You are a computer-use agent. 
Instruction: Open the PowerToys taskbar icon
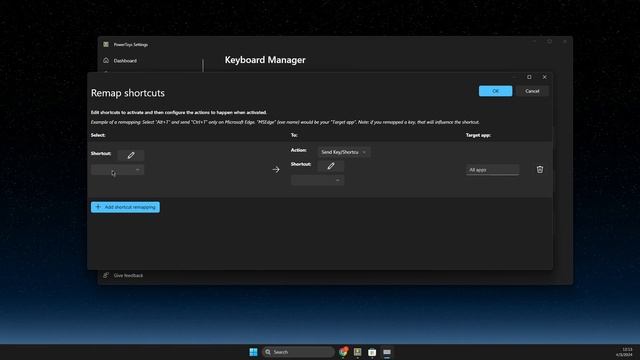[358, 352]
